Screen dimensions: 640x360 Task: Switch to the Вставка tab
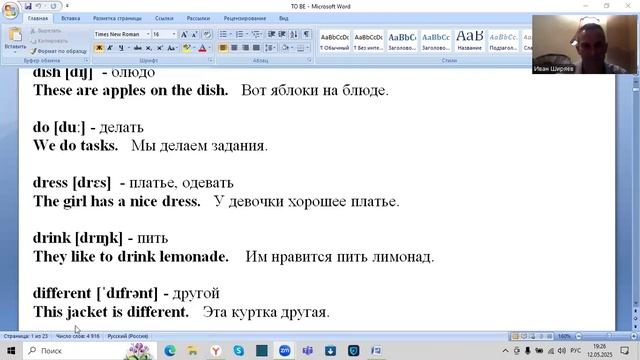pyautogui.click(x=71, y=18)
